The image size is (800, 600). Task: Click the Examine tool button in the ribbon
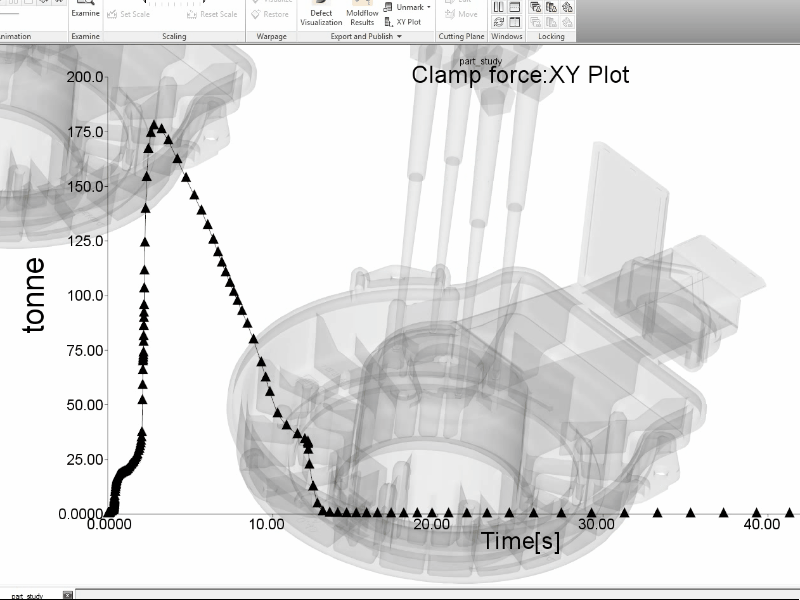click(85, 9)
